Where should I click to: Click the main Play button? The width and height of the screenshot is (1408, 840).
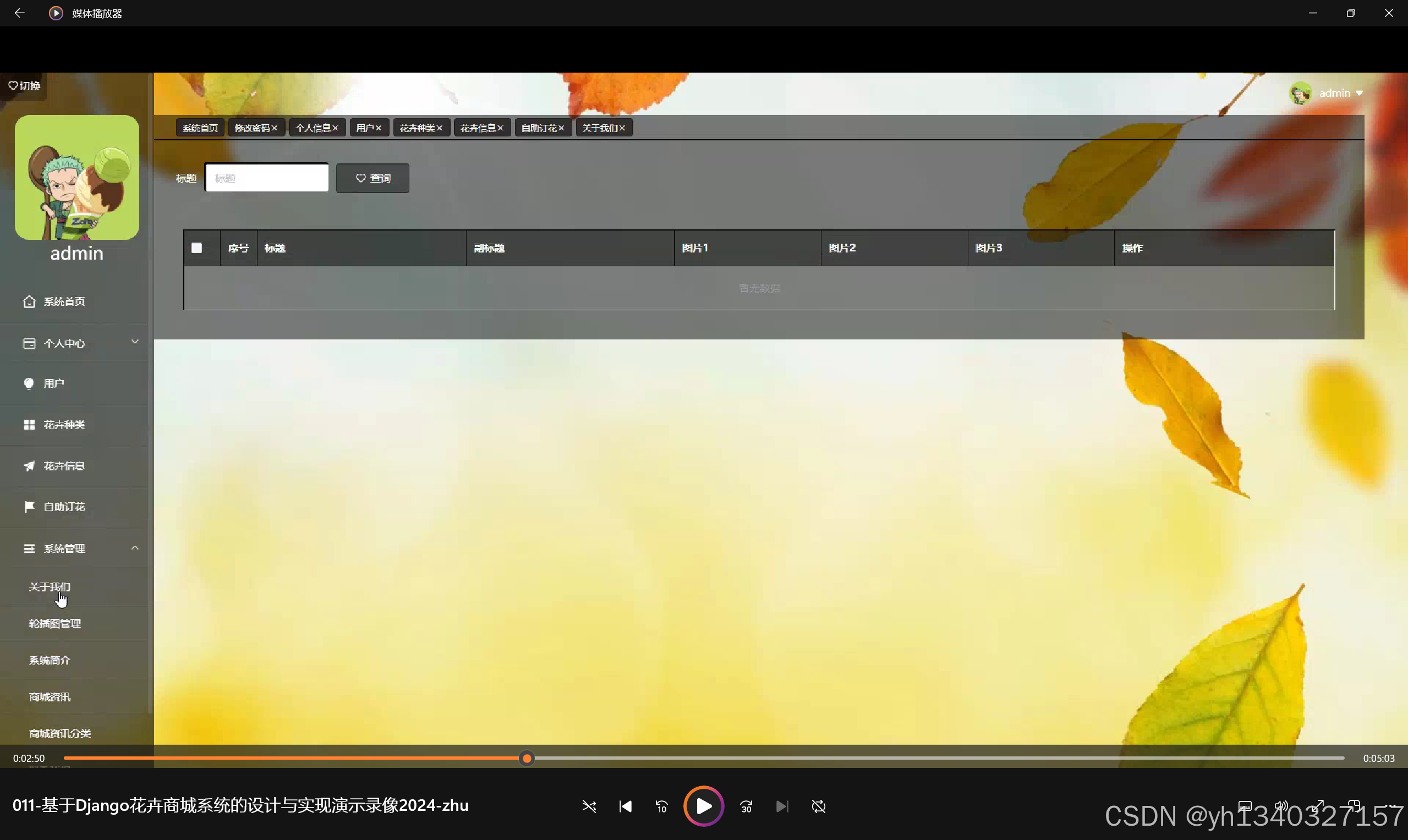(x=704, y=806)
